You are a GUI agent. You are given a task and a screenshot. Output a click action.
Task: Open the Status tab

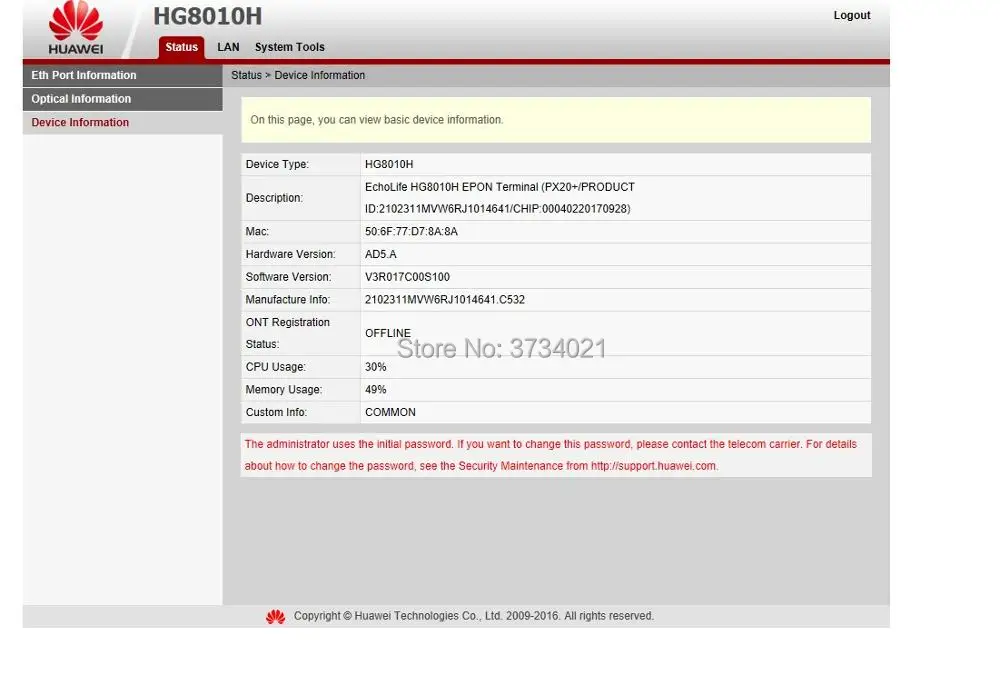181,47
